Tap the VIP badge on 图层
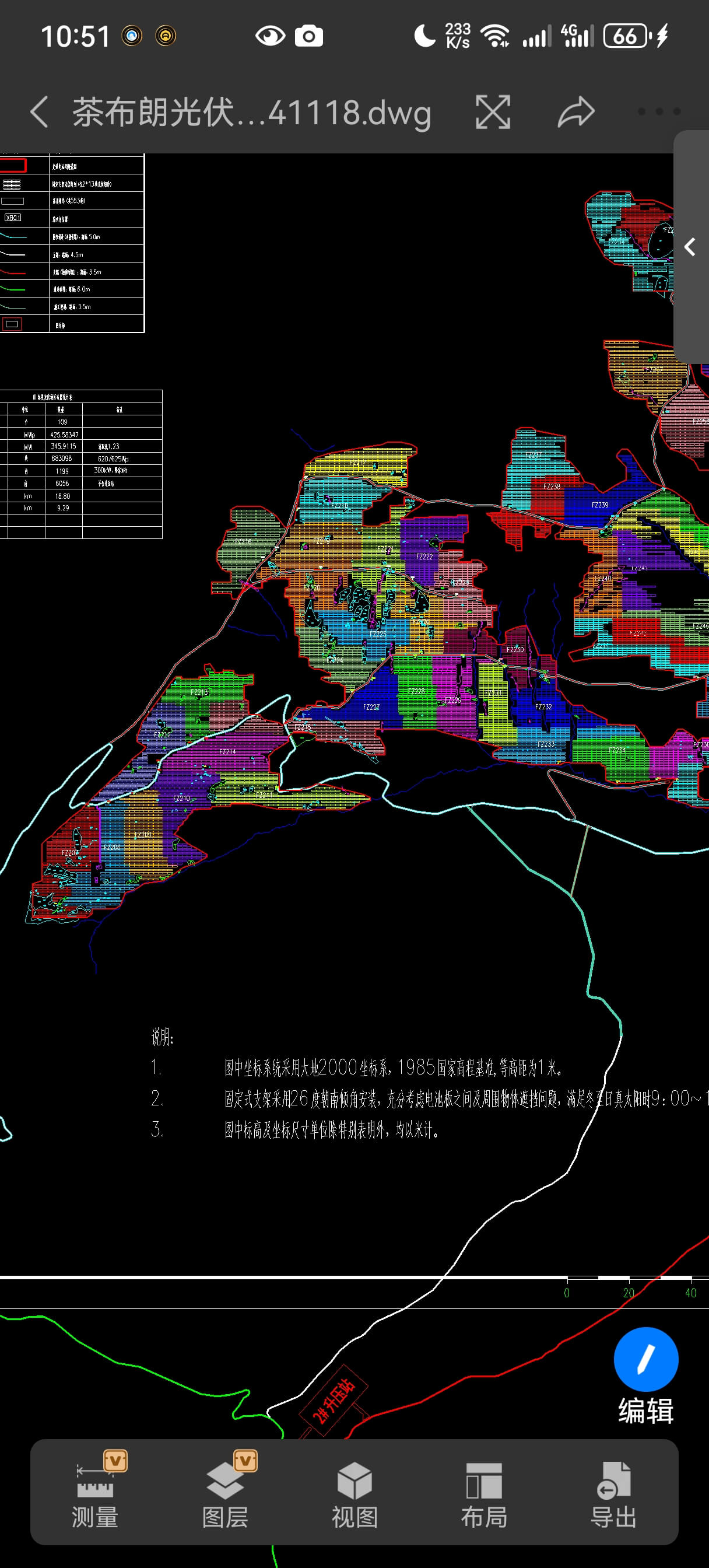Viewport: 709px width, 1568px height. click(x=245, y=1461)
